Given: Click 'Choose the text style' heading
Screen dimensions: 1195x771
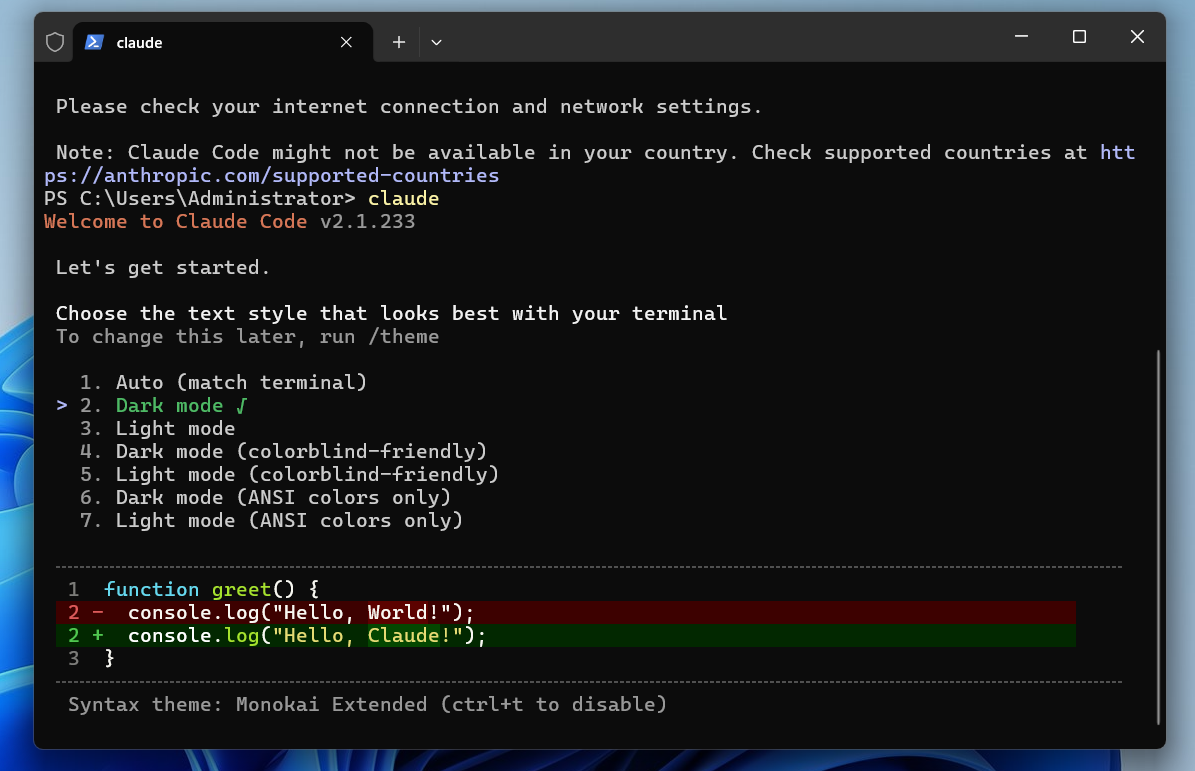Looking at the screenshot, I should [x=391, y=313].
